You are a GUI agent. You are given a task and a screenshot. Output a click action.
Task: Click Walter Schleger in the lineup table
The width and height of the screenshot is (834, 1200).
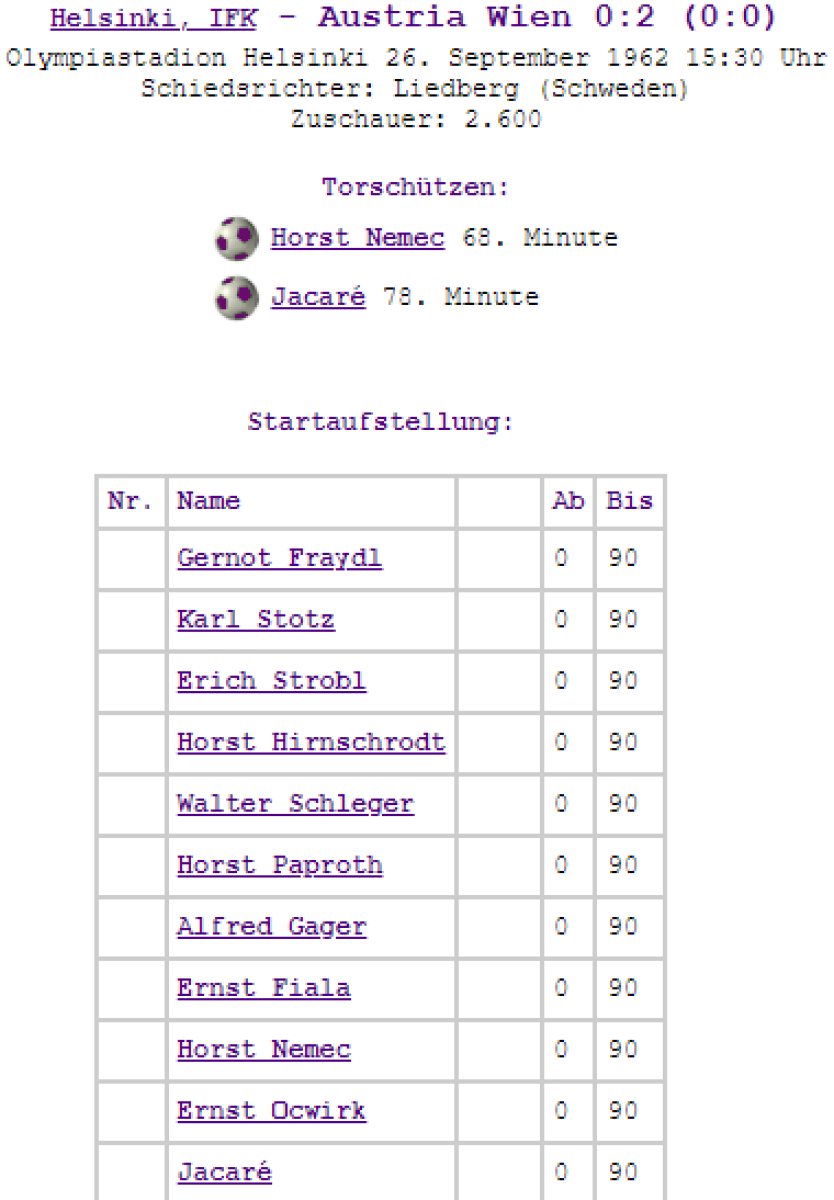click(x=295, y=803)
